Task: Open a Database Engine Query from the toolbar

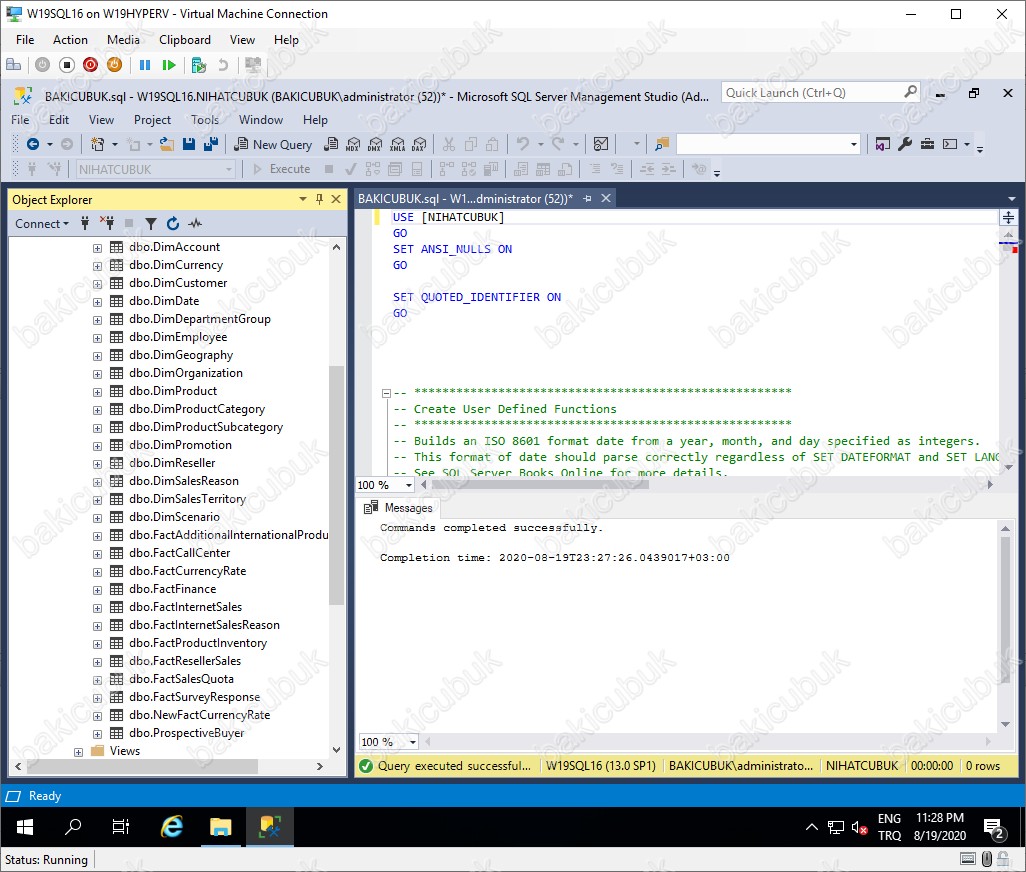Action: click(x=332, y=144)
